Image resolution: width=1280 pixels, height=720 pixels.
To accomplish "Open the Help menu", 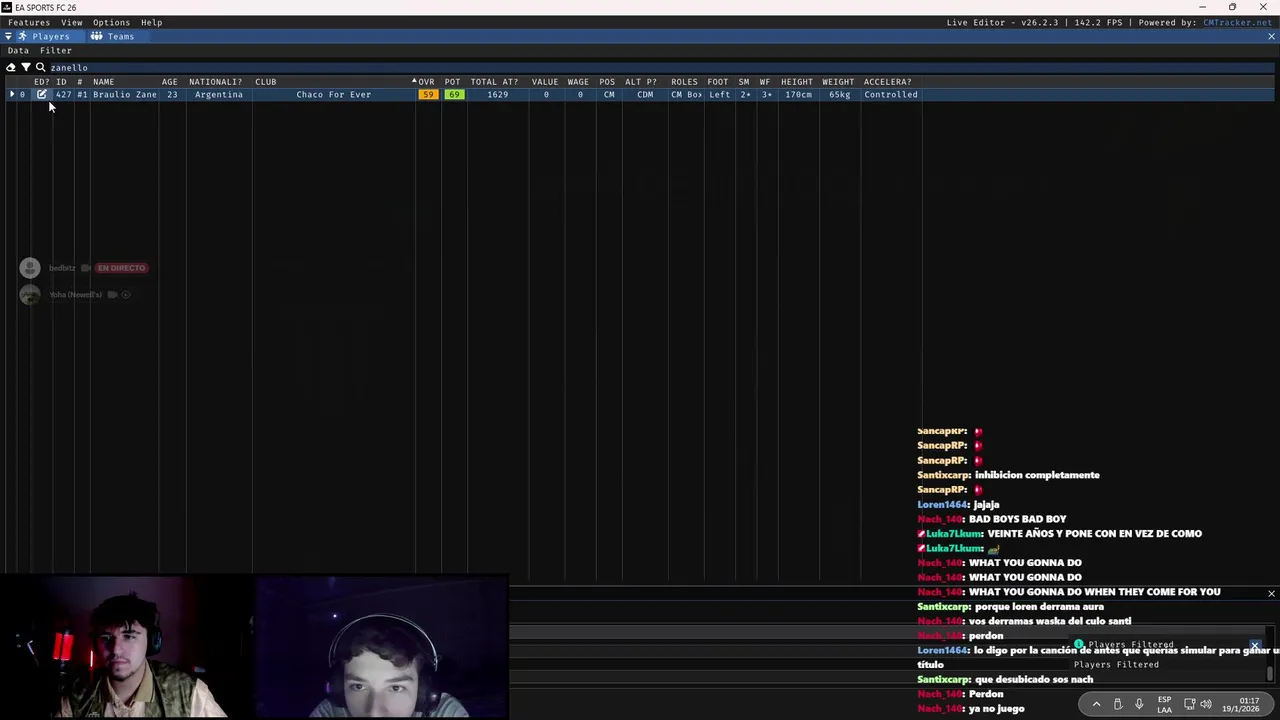I will (151, 22).
